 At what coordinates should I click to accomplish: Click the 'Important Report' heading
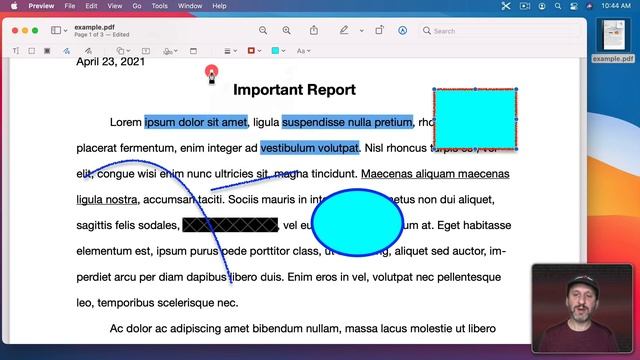tap(294, 90)
